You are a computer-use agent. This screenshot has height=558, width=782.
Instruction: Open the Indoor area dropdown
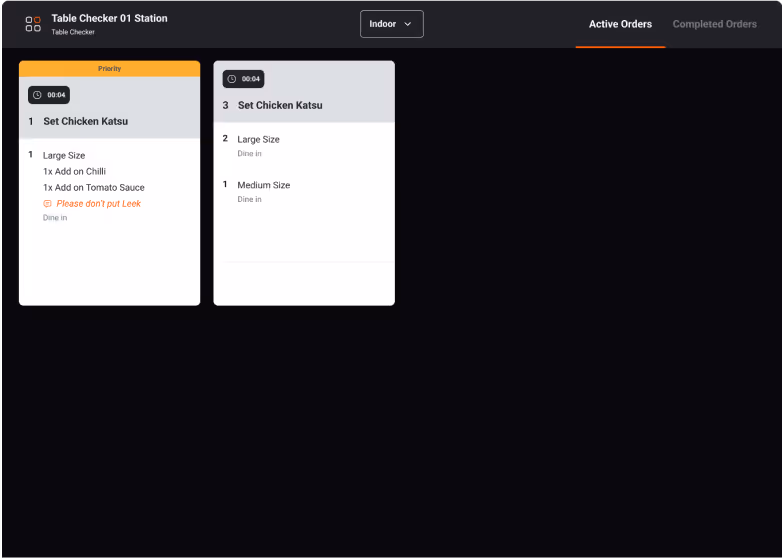[x=391, y=24]
